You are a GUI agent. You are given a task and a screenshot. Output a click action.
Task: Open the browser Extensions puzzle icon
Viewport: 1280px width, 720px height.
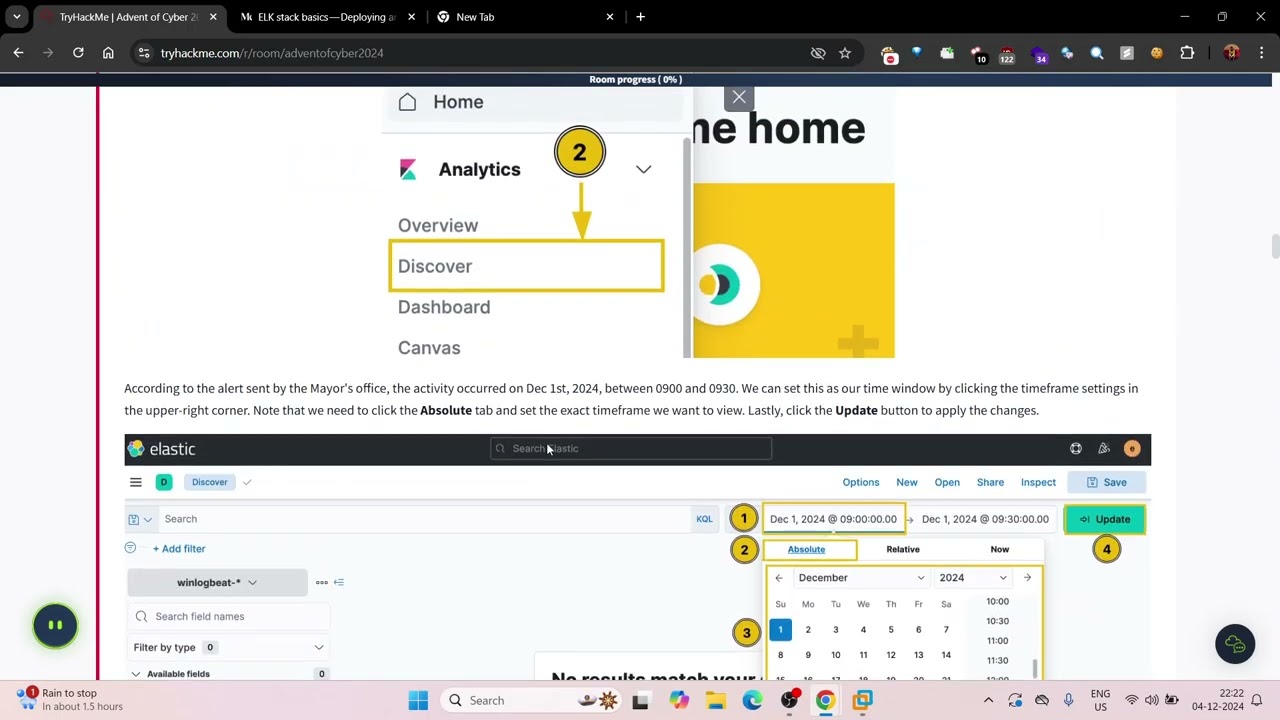[1187, 53]
